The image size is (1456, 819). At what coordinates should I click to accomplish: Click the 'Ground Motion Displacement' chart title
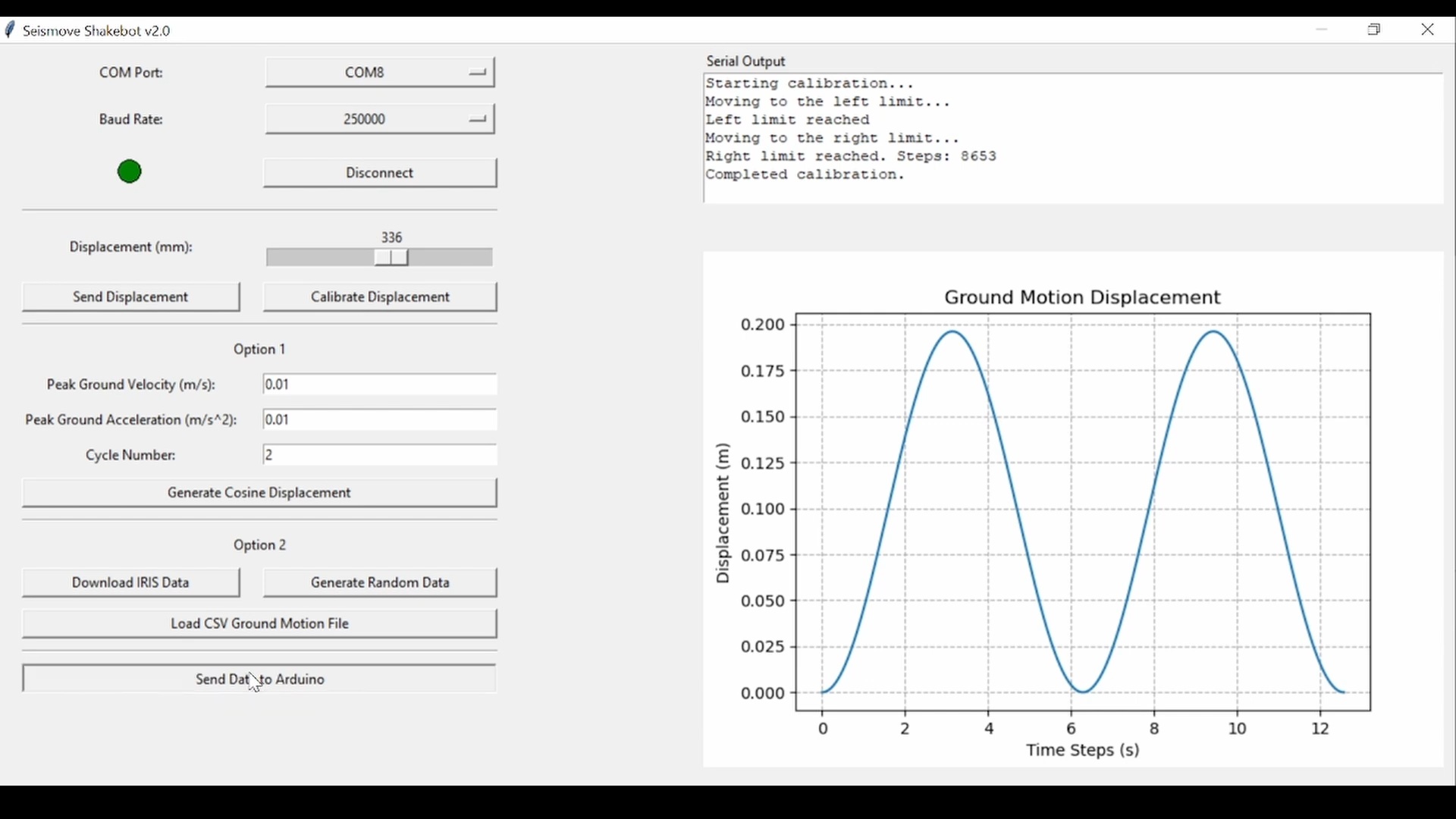coord(1083,298)
